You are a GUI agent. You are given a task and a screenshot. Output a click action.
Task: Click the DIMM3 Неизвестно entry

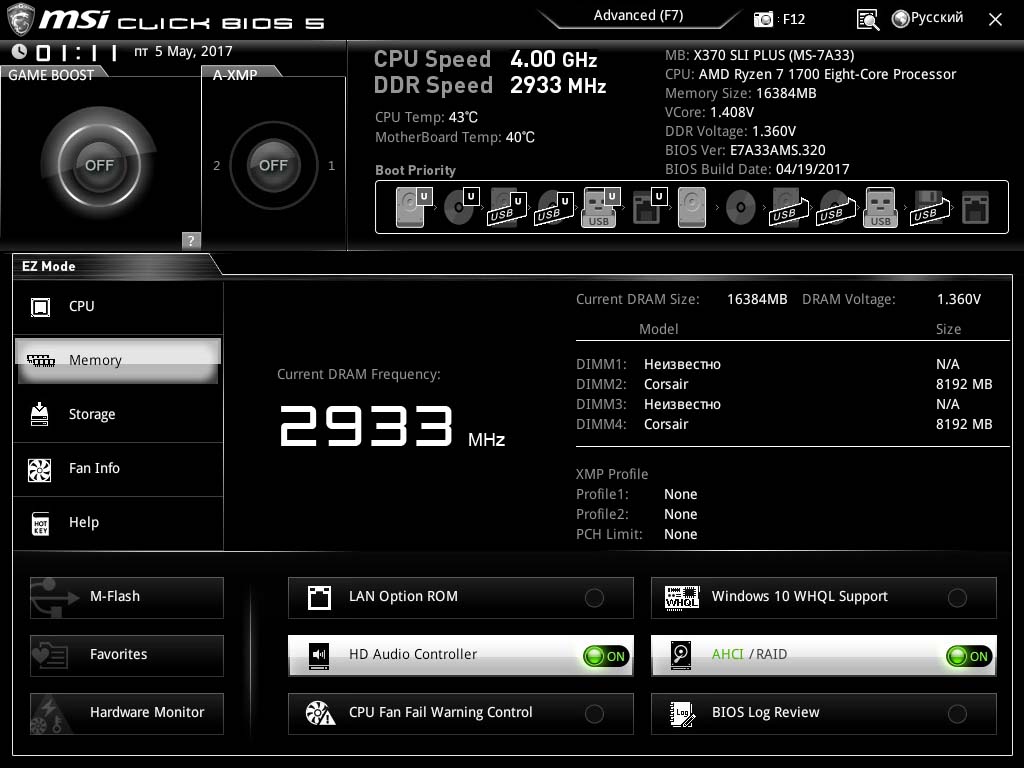point(682,404)
